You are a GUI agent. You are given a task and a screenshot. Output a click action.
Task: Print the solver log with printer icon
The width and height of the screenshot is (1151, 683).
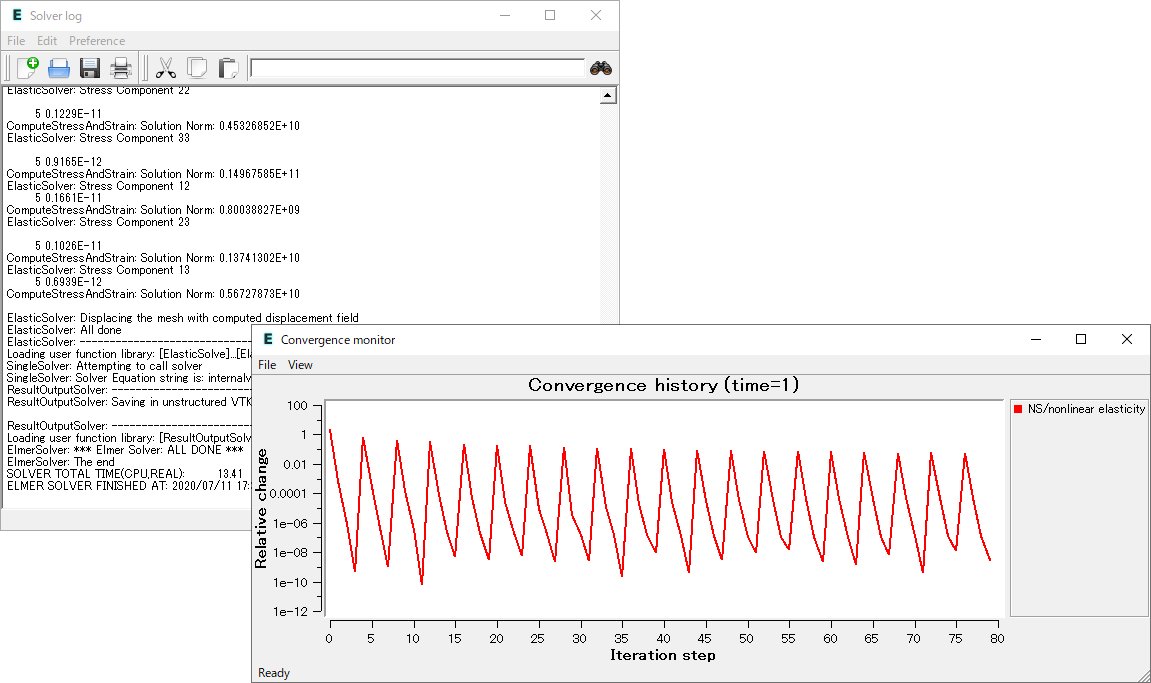121,68
